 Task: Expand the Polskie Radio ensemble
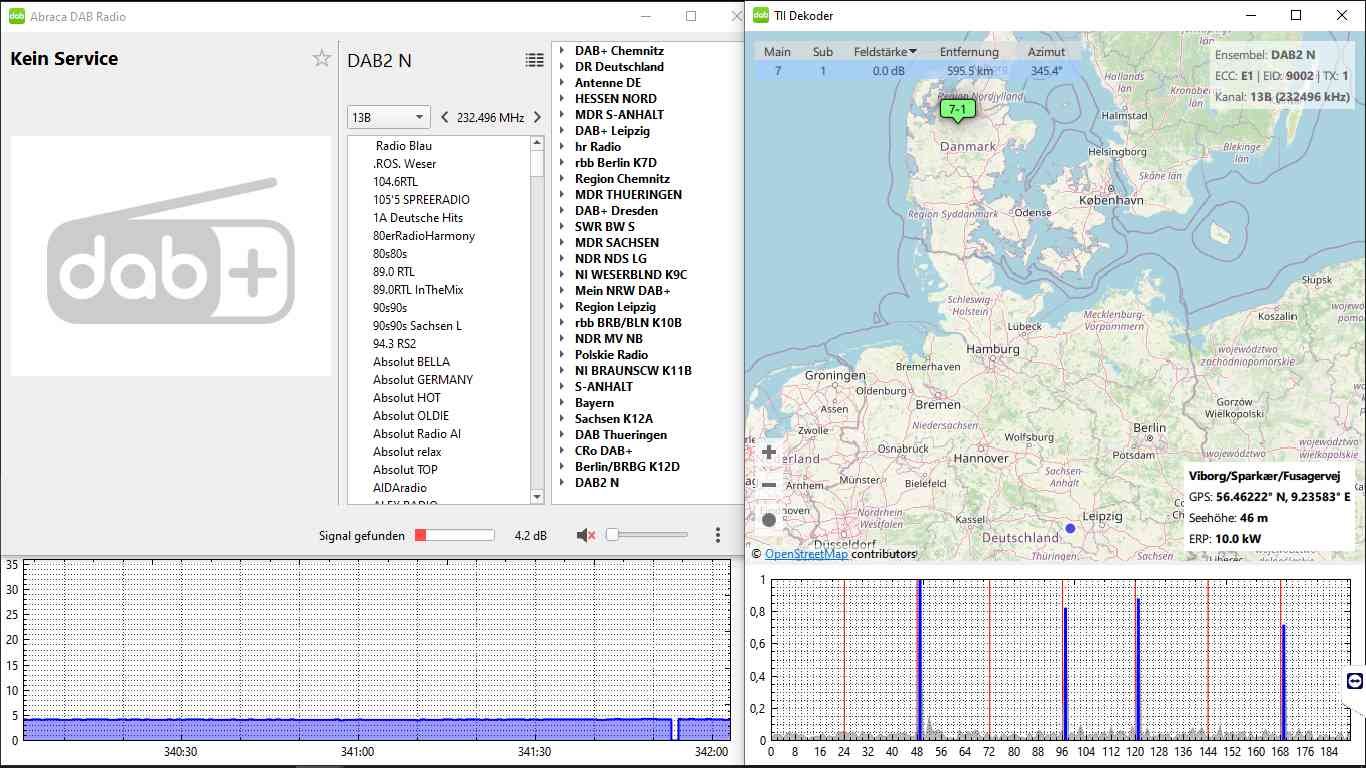click(x=562, y=355)
